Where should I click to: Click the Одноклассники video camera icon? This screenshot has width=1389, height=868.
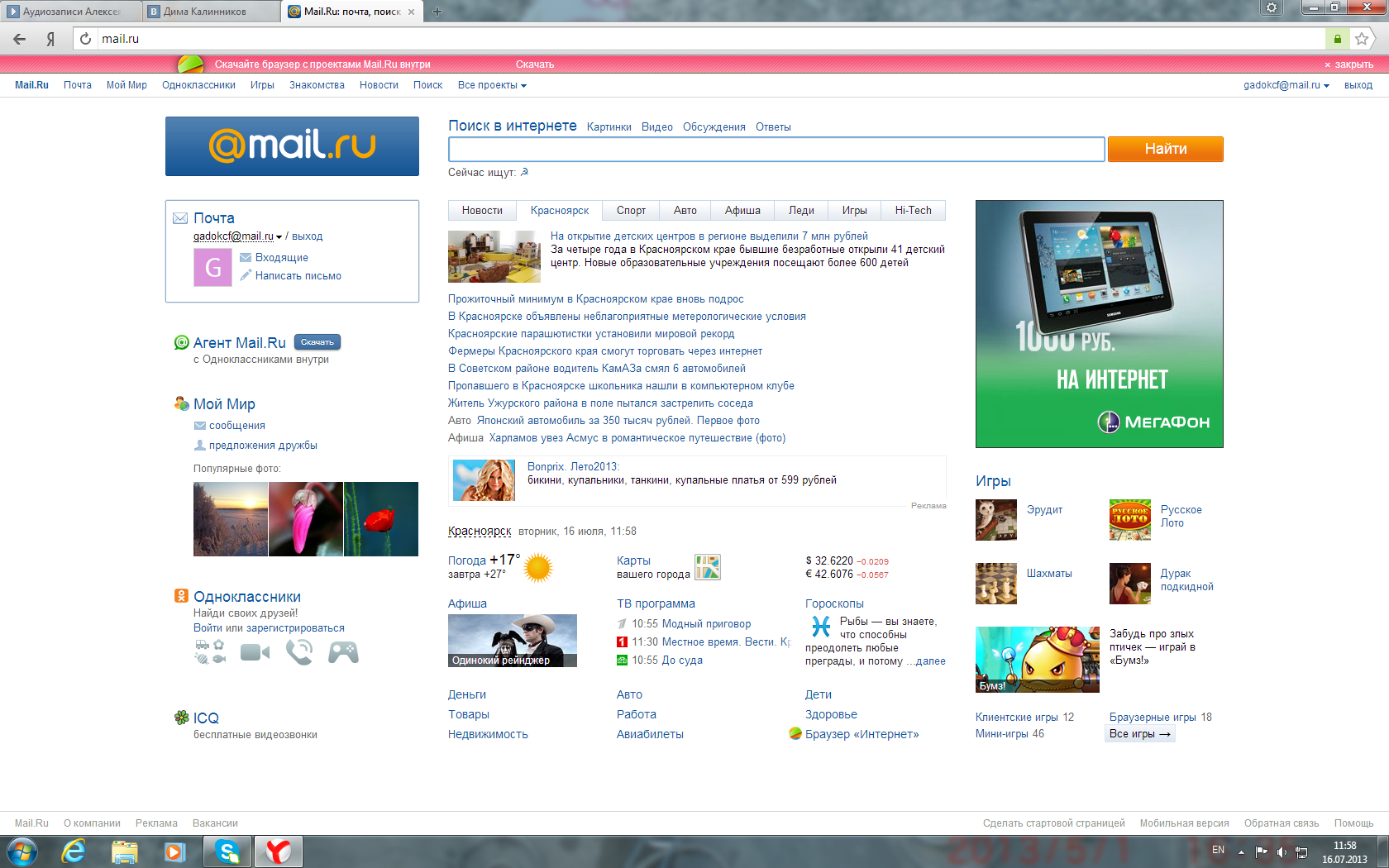255,653
